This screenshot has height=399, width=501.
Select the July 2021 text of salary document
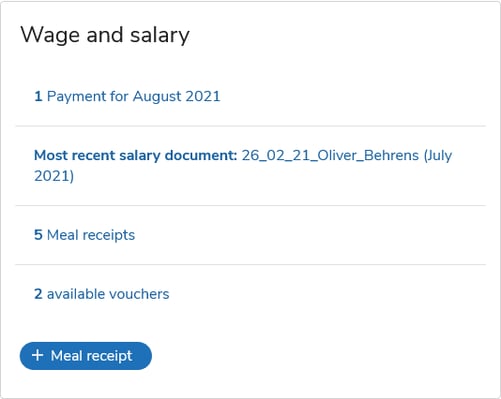[243, 166]
